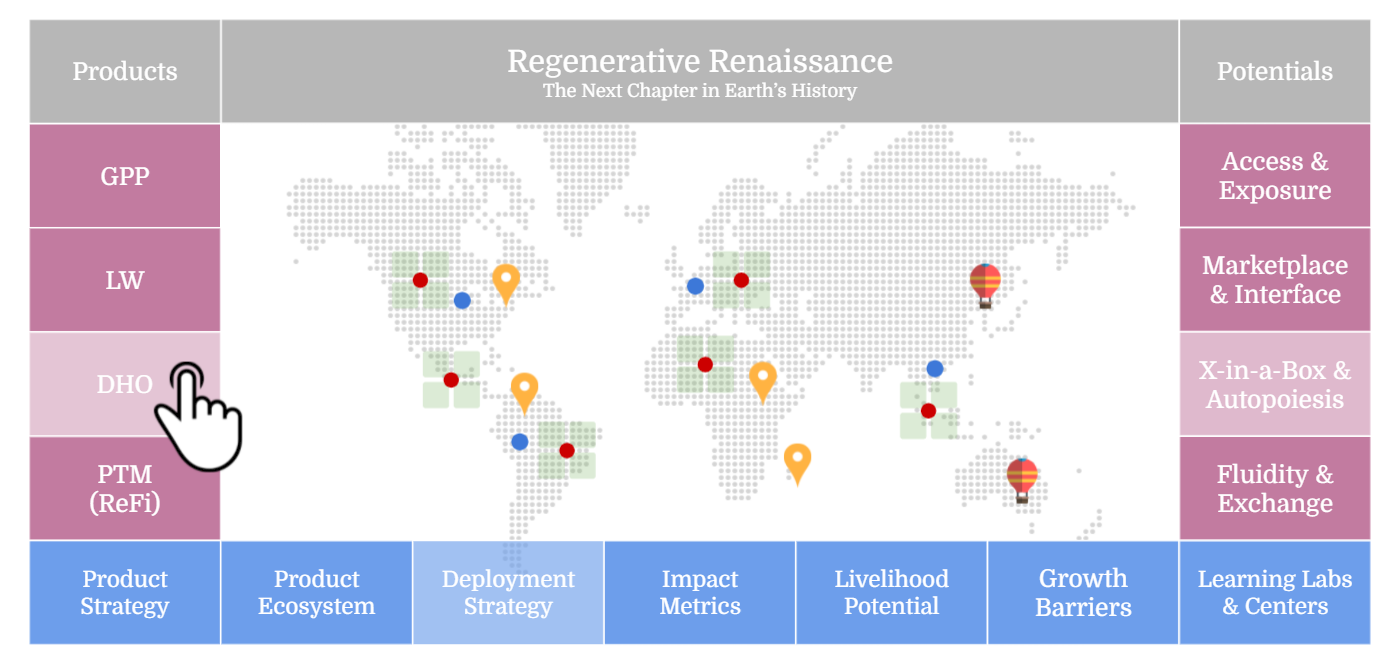Show the Growth Barriers tab

(1084, 592)
